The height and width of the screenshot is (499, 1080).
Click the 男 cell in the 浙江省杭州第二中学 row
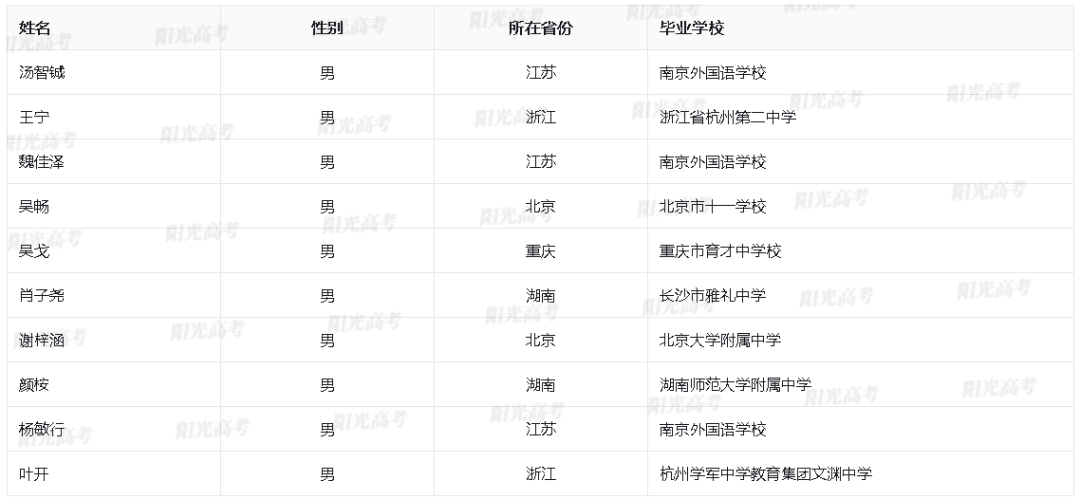[x=327, y=117]
